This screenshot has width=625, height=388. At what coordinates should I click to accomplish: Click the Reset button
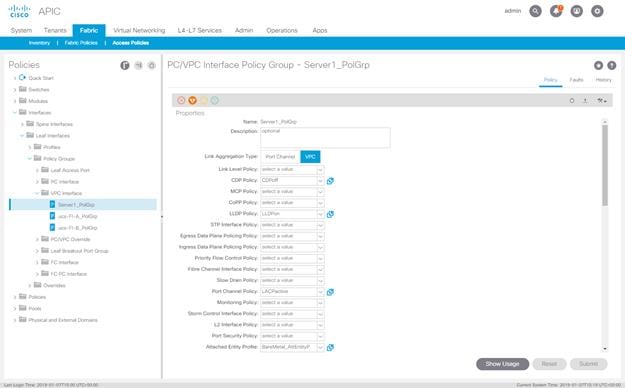549,364
